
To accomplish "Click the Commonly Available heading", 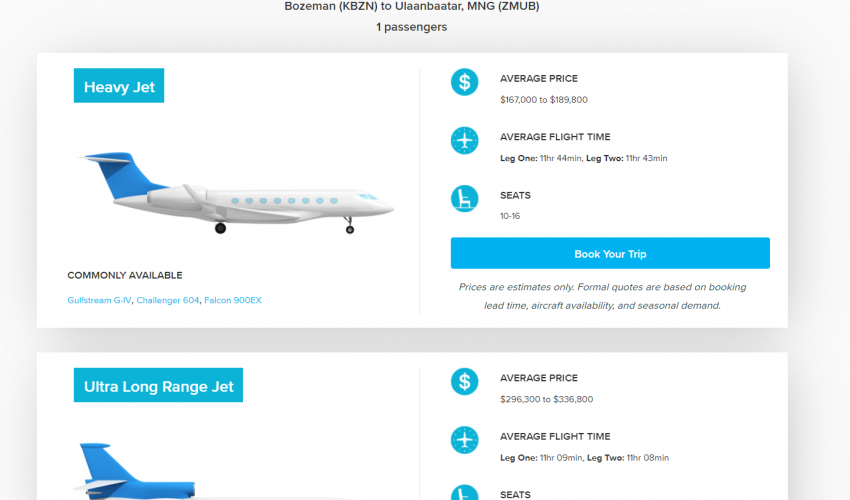I will [x=125, y=275].
